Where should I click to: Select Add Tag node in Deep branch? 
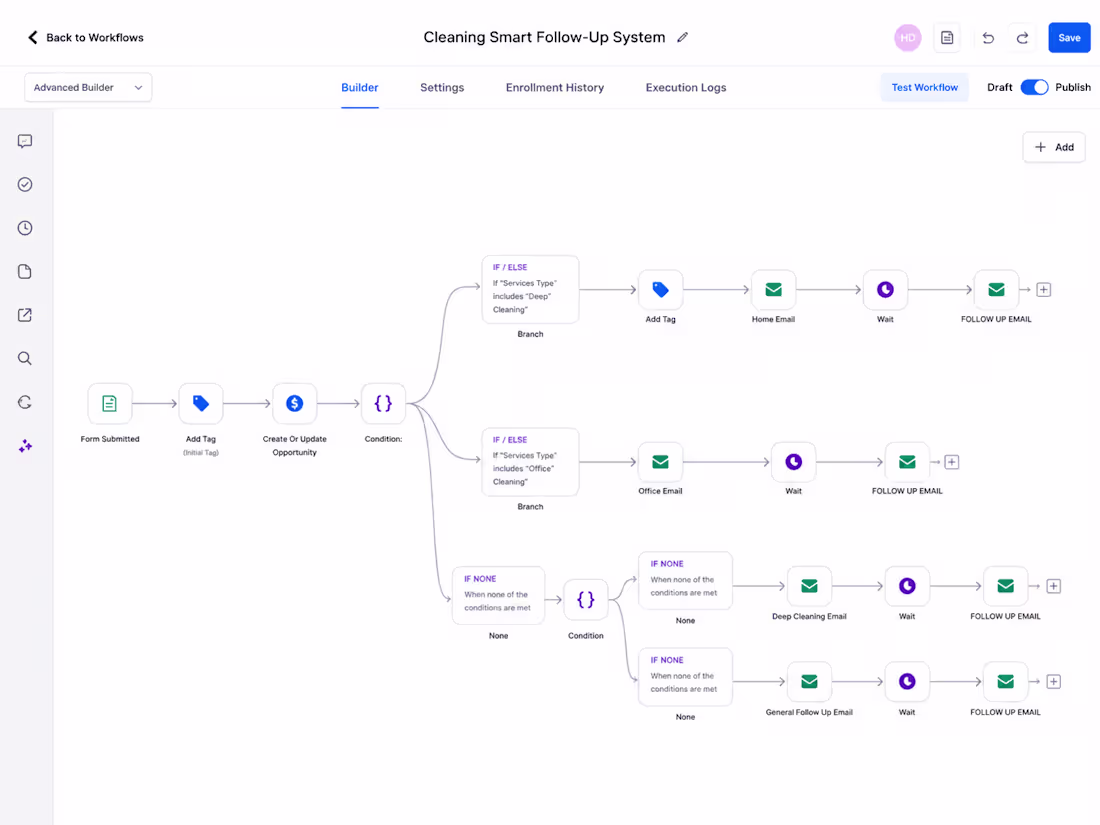coord(660,290)
